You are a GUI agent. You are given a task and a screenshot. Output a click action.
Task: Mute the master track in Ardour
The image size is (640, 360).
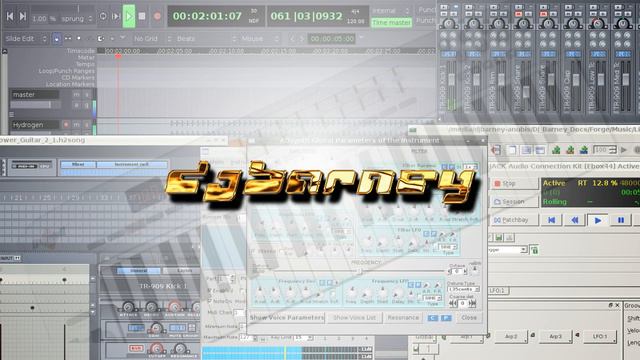click(76, 95)
